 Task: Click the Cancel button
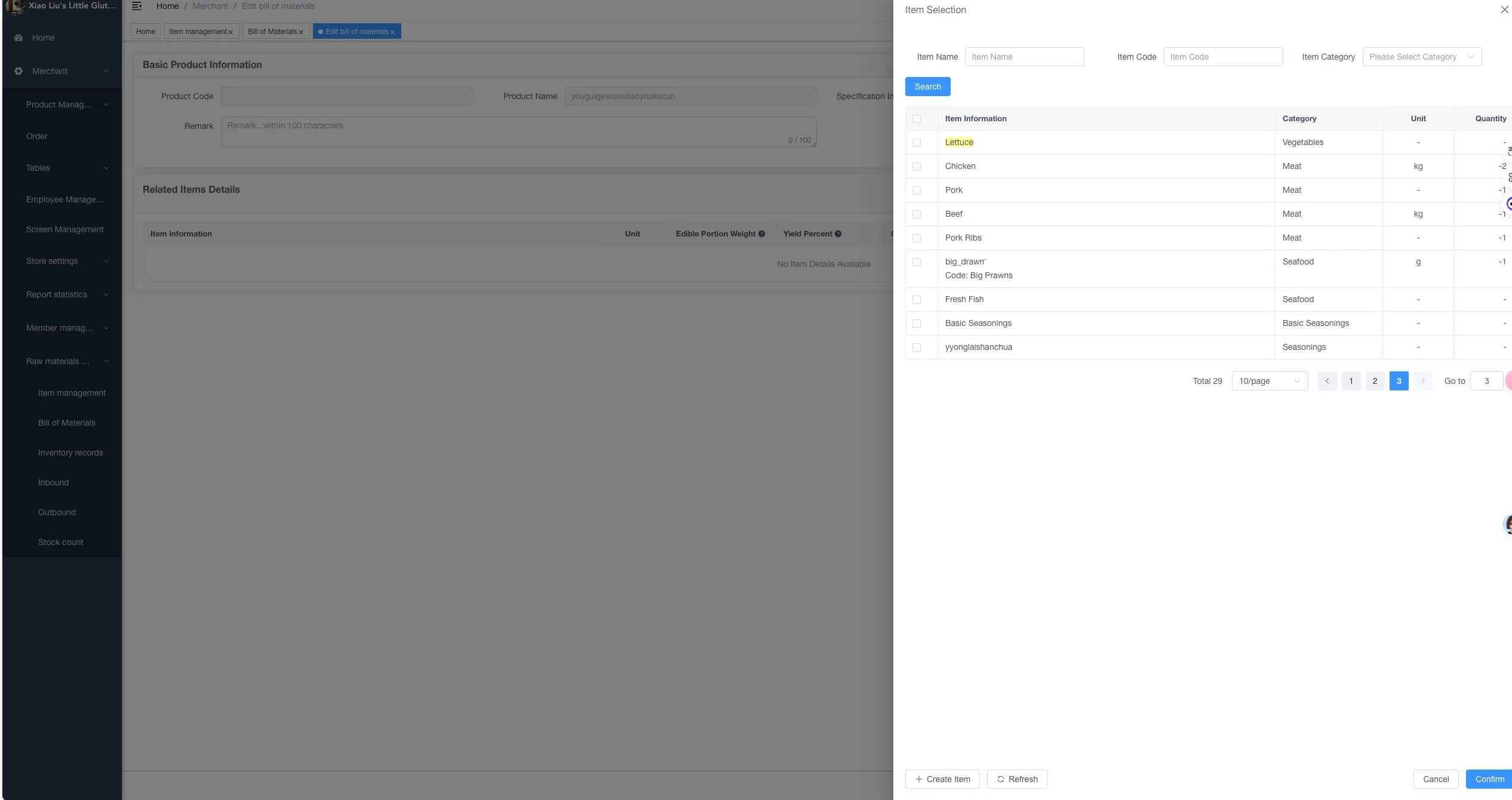click(x=1436, y=779)
